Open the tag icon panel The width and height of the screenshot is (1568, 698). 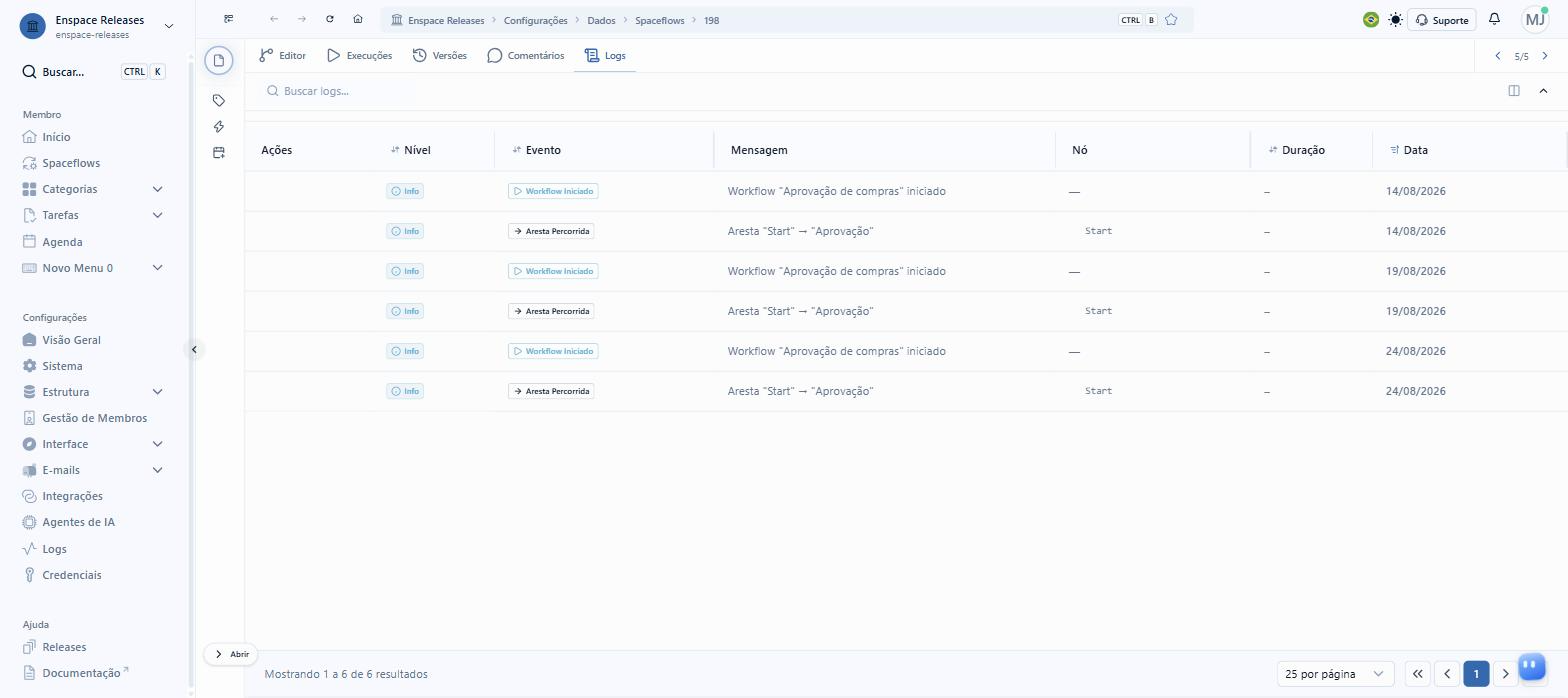click(x=219, y=100)
